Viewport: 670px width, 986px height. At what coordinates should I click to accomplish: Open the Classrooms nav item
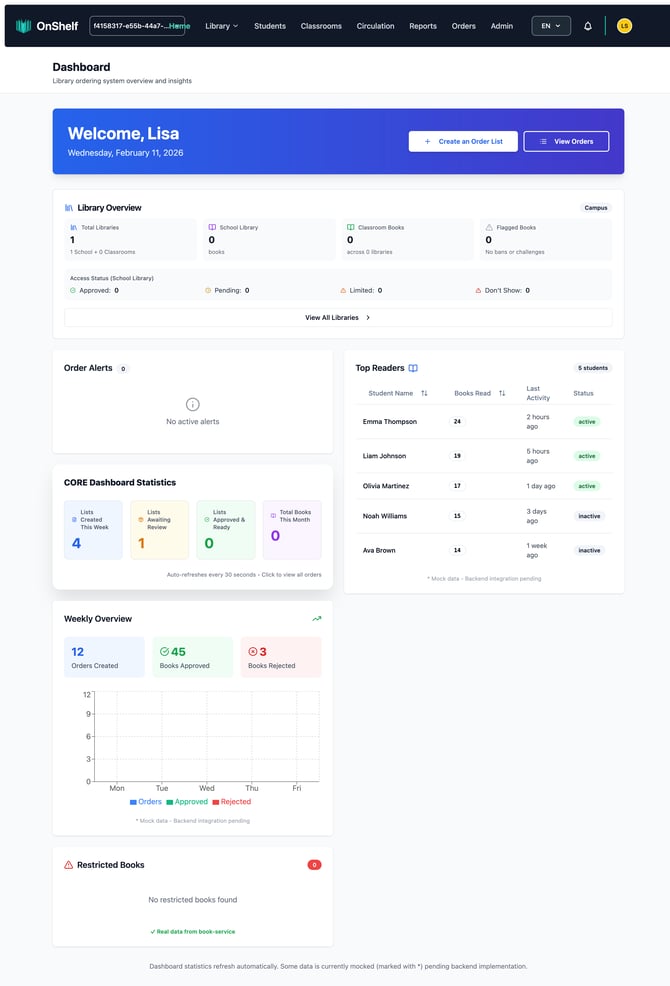tap(321, 26)
